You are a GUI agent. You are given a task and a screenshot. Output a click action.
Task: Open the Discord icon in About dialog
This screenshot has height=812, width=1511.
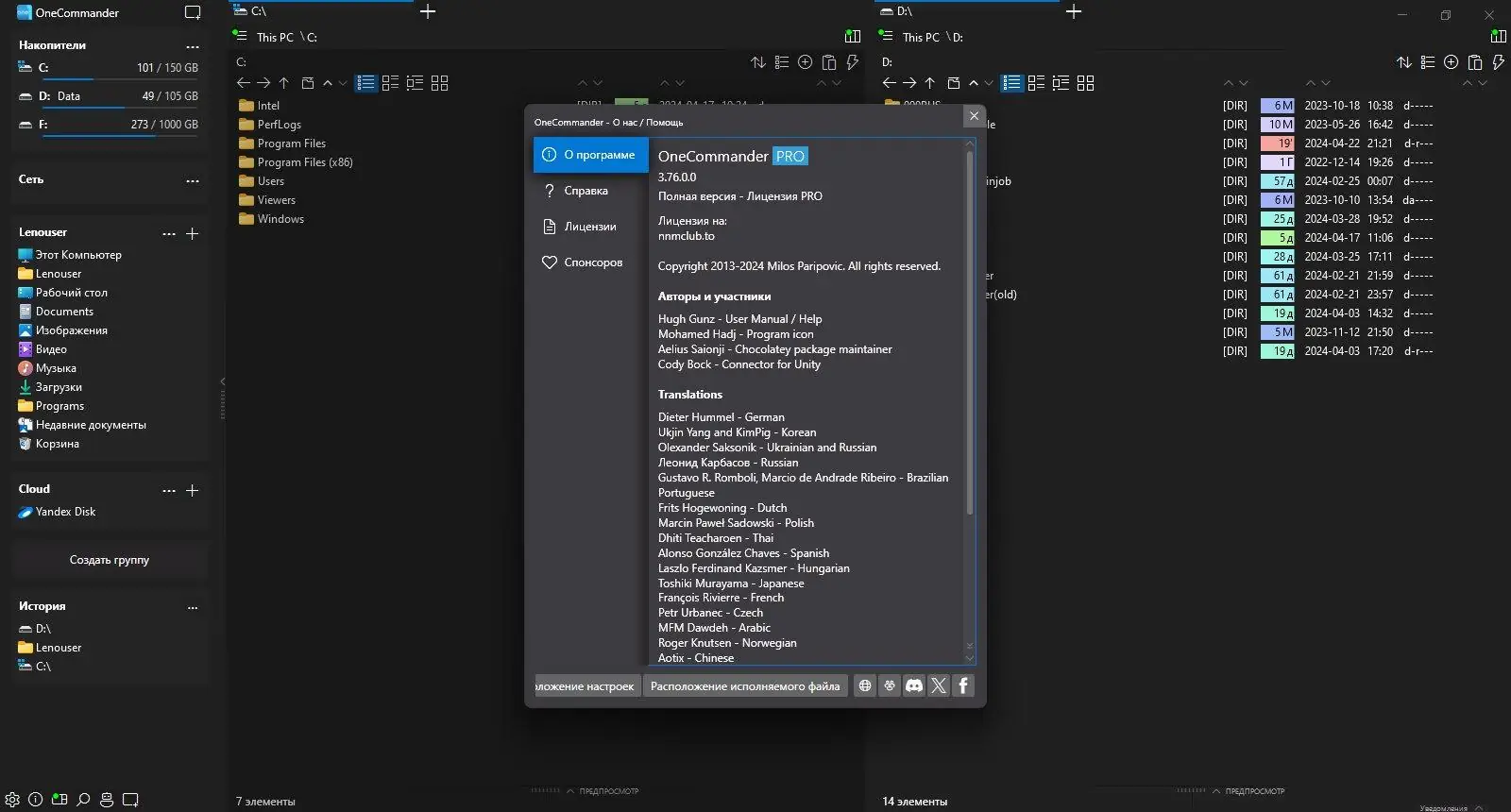913,685
